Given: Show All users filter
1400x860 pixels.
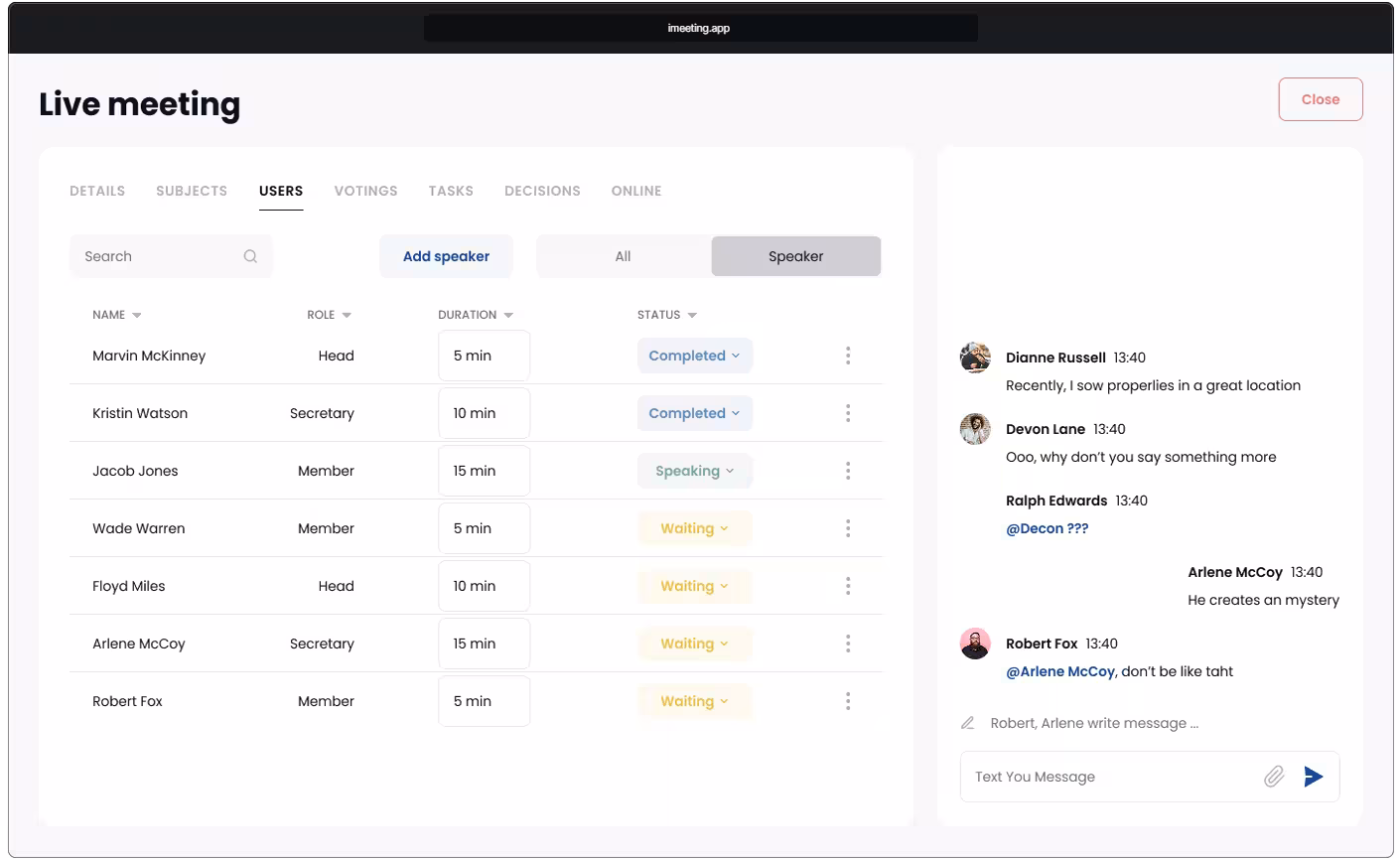Looking at the screenshot, I should (x=624, y=256).
